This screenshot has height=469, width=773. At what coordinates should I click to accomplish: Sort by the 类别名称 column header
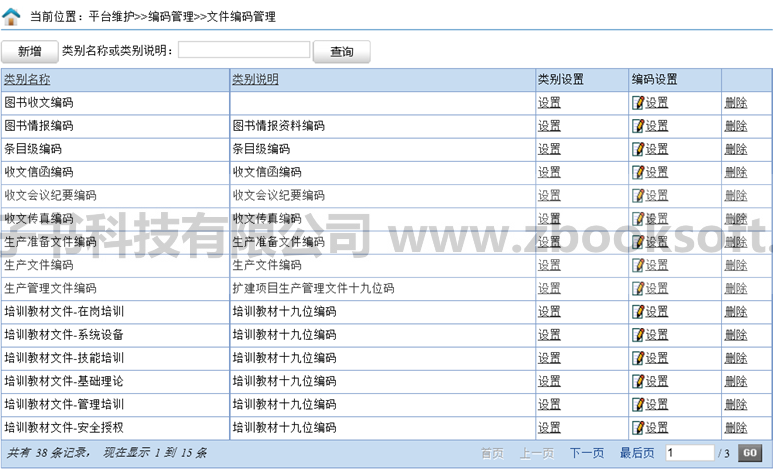coord(27,79)
